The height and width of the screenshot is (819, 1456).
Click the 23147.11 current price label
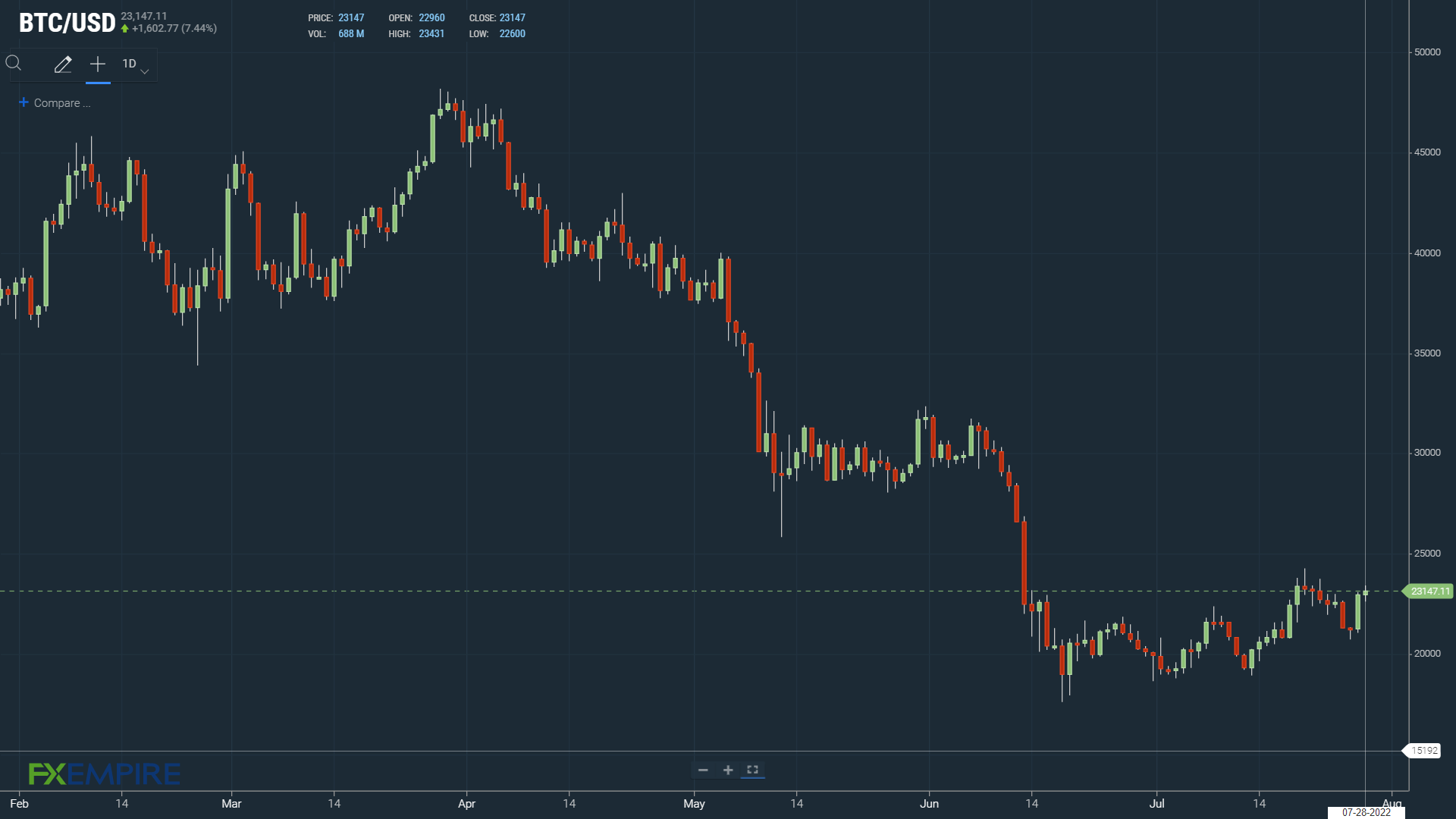(1429, 591)
